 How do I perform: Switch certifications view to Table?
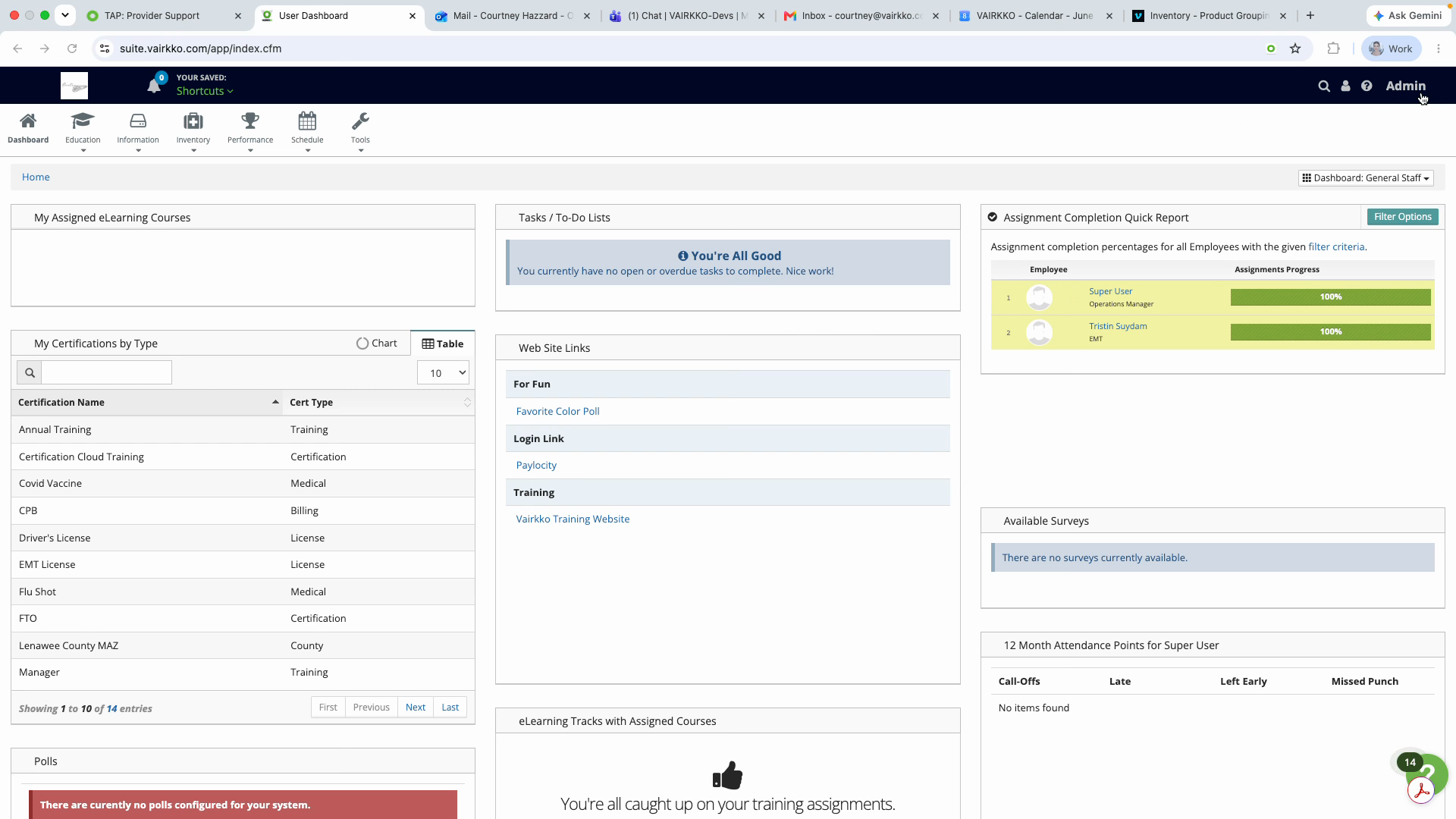443,344
